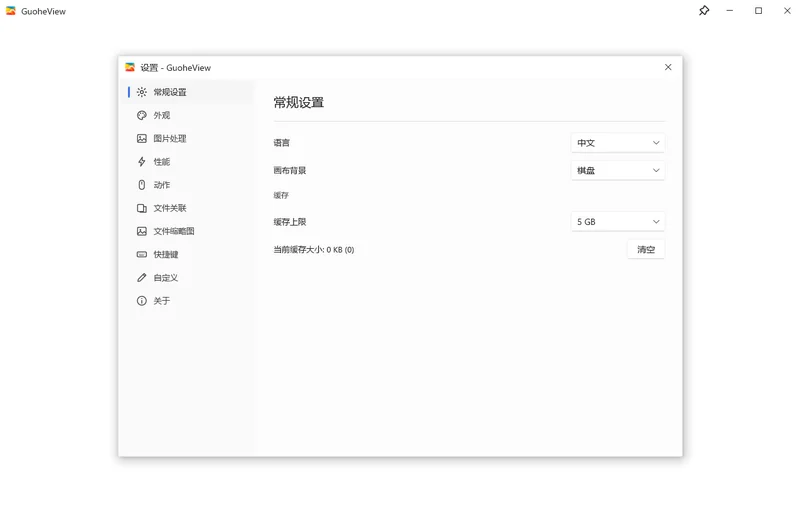Click the 缓存 section label
The image size is (800, 510).
[281, 195]
